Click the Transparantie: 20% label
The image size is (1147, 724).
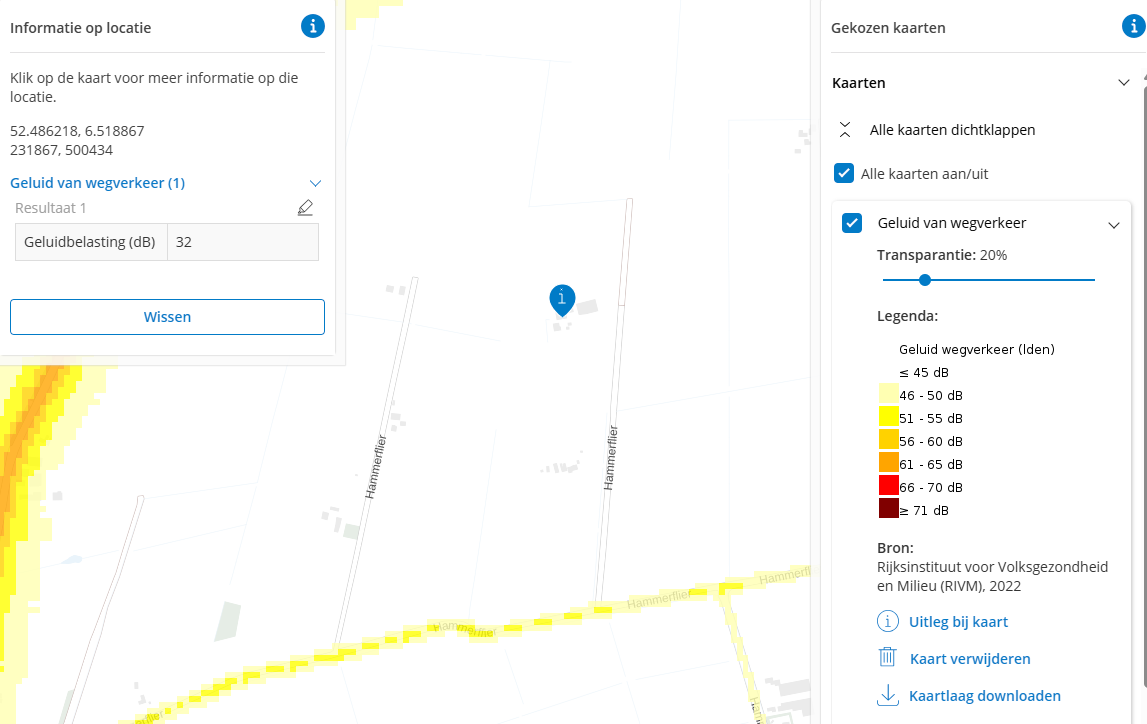click(x=942, y=255)
